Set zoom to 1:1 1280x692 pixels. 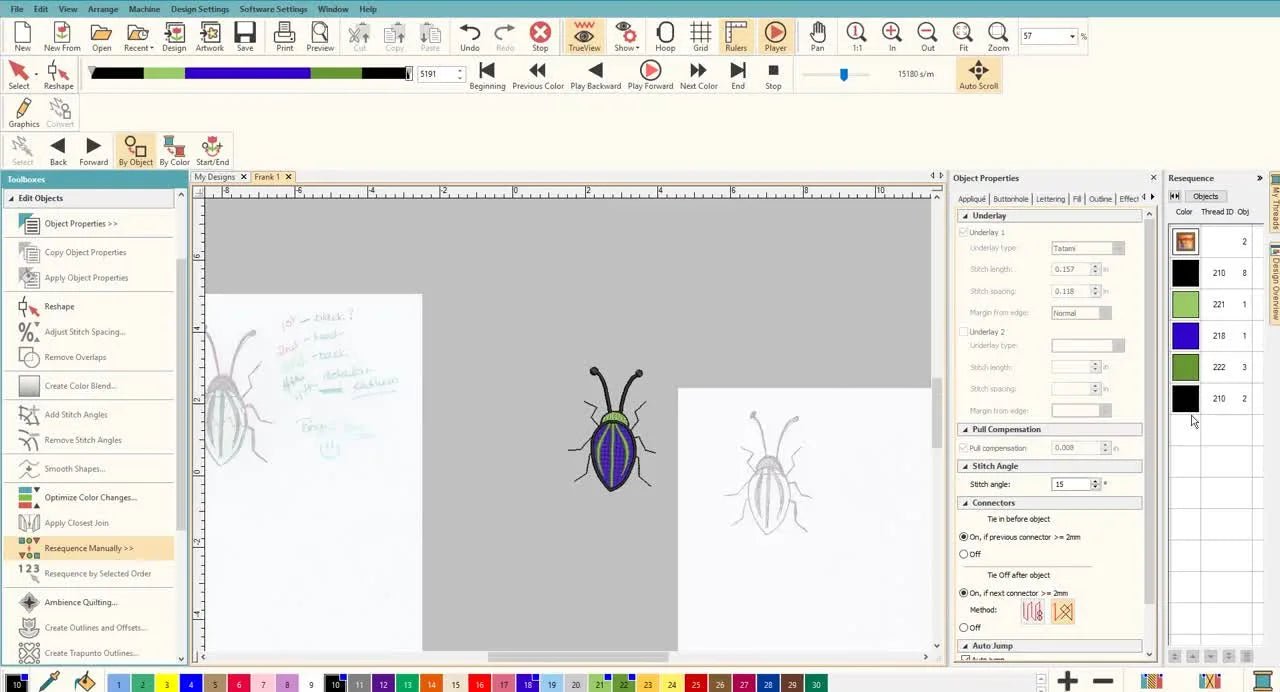(x=856, y=37)
